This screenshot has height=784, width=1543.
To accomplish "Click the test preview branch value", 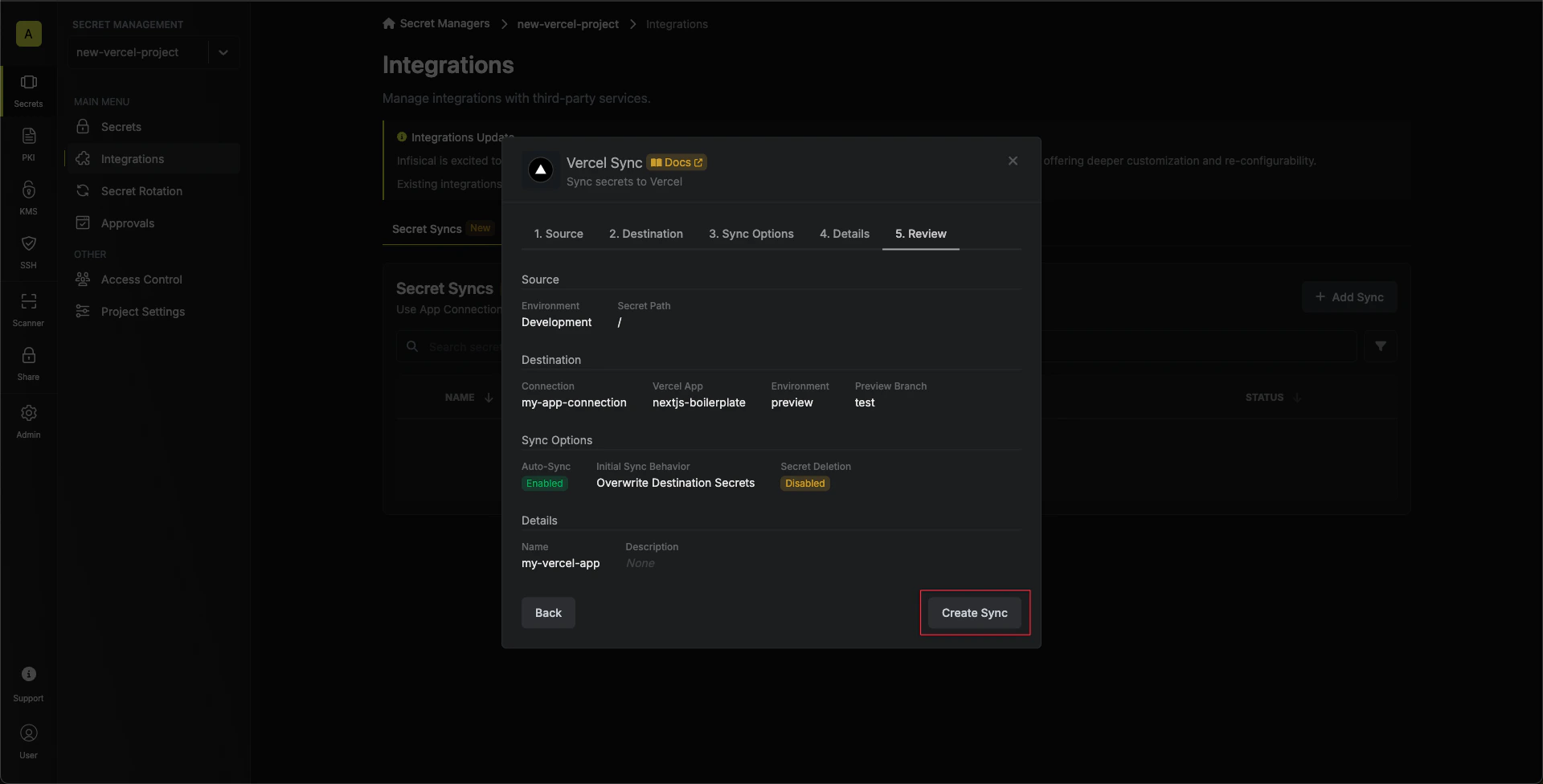I will 865,402.
